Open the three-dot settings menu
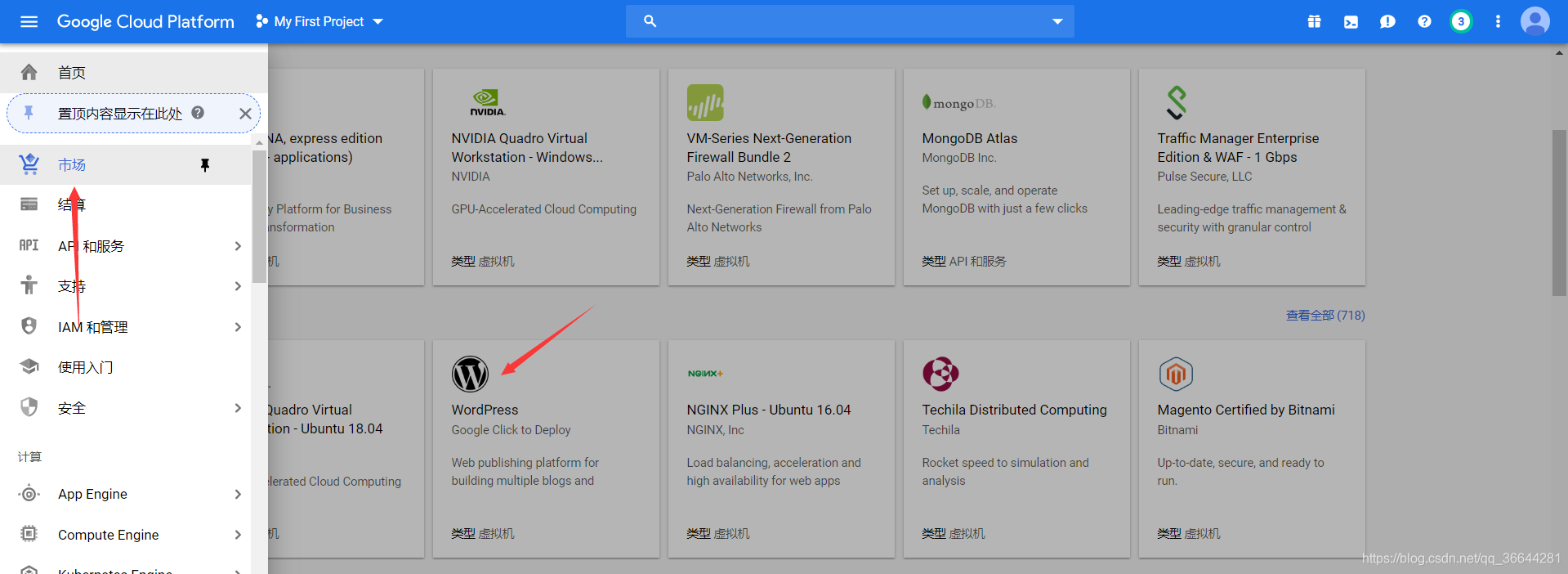Viewport: 1568px width, 574px height. 1498,21
